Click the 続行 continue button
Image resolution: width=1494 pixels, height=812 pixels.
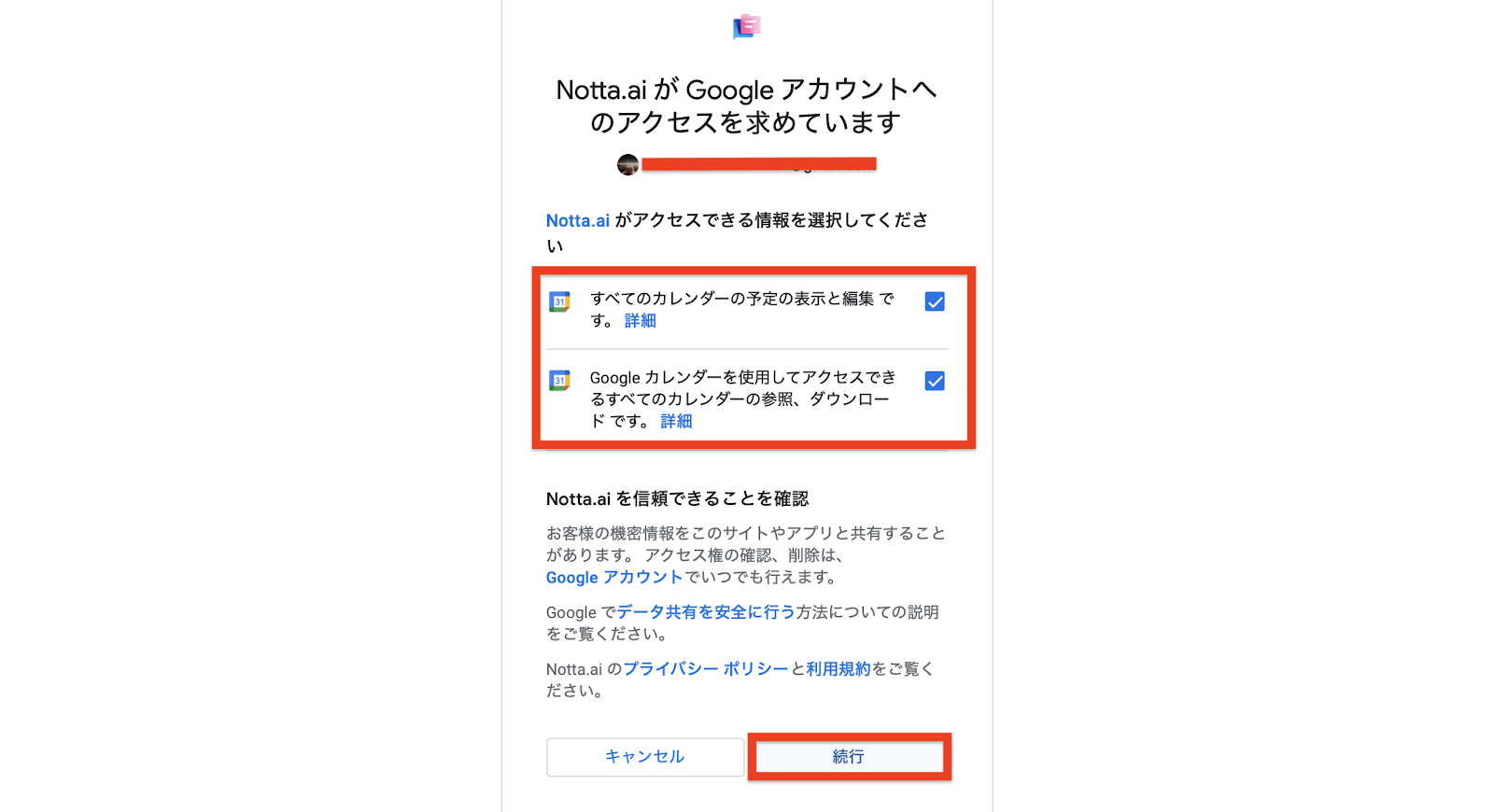tap(849, 757)
